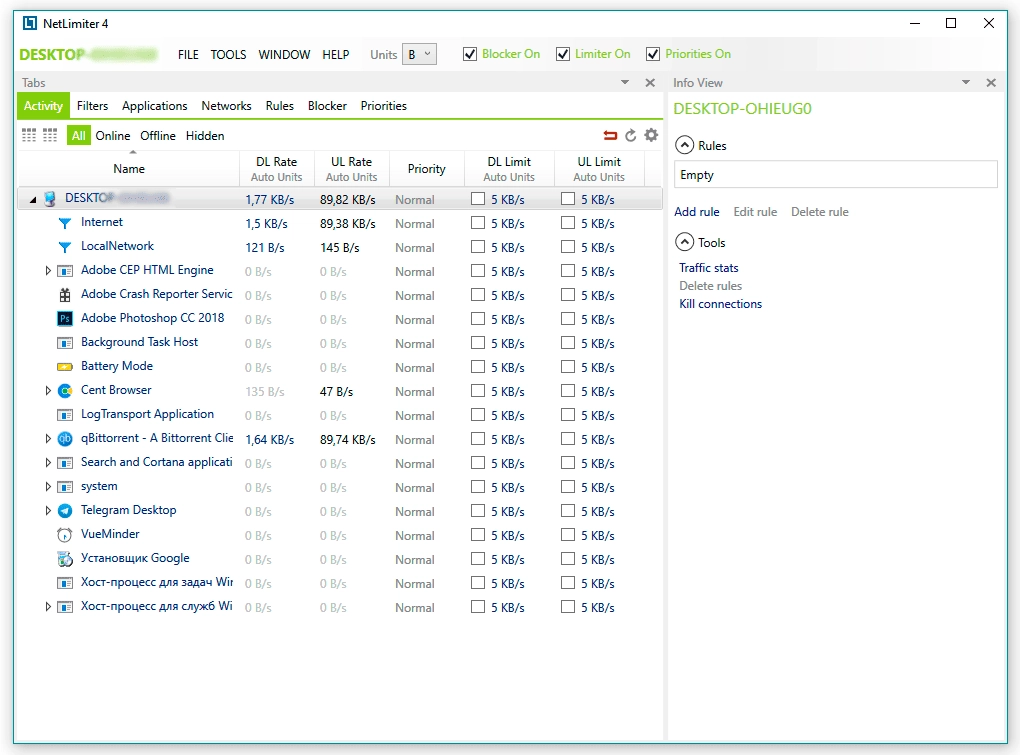Click the system process icon
This screenshot has height=755, width=1020.
[x=64, y=487]
